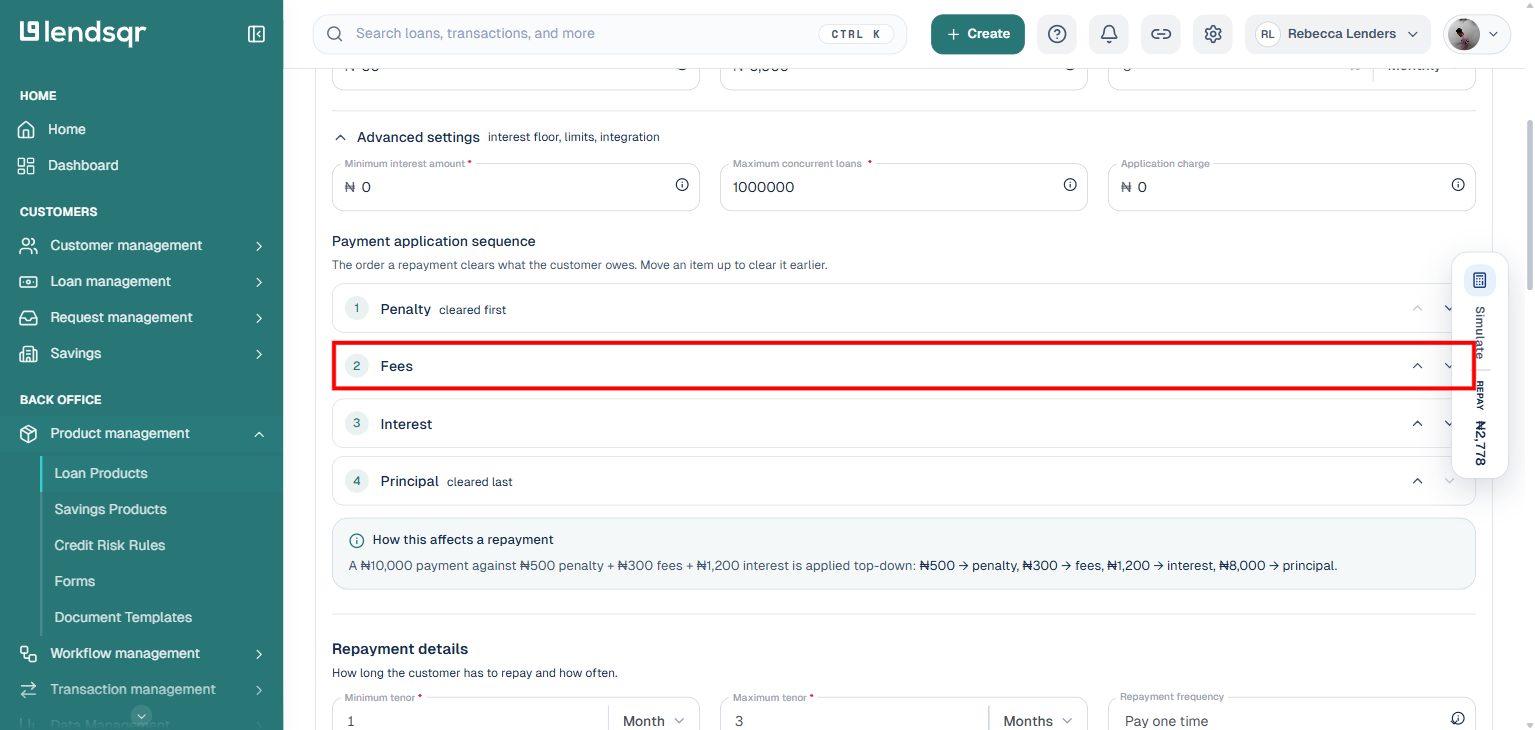
Task: Click the lendsqr logo
Action: [83, 33]
